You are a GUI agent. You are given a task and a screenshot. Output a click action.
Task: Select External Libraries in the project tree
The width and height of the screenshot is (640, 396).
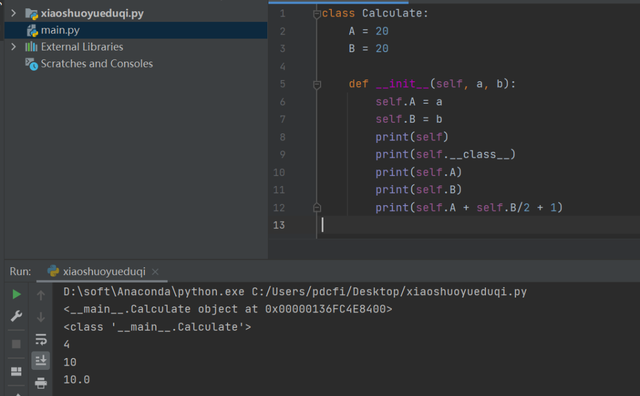[x=82, y=47]
